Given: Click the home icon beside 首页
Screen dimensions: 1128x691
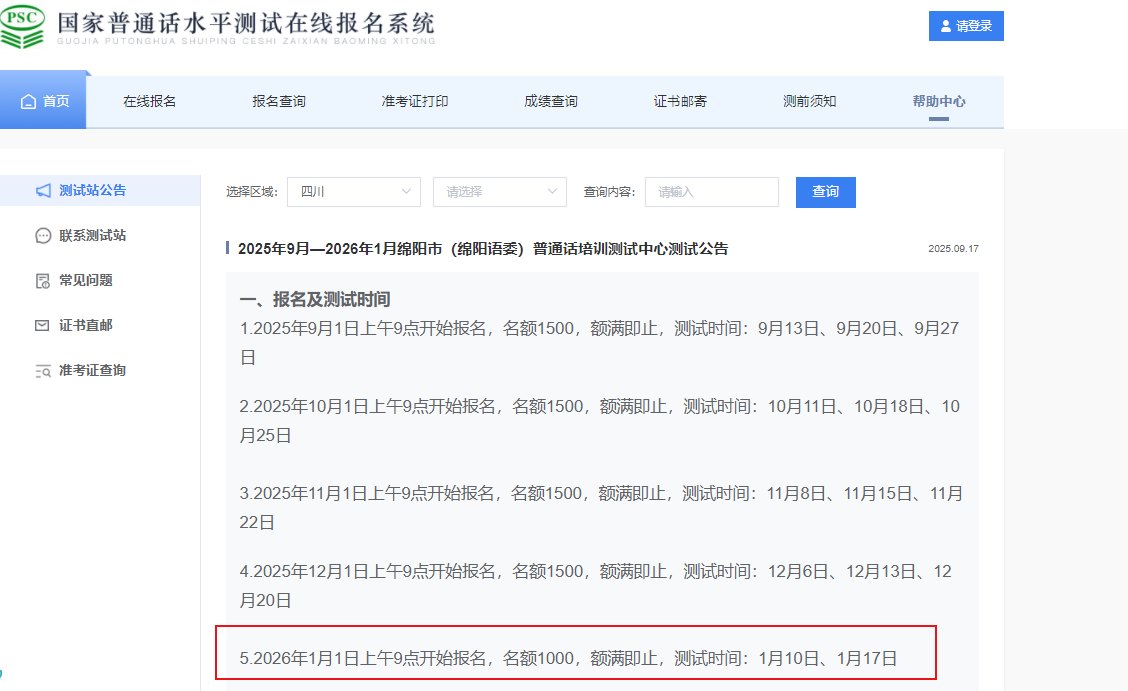Looking at the screenshot, I should pos(28,101).
